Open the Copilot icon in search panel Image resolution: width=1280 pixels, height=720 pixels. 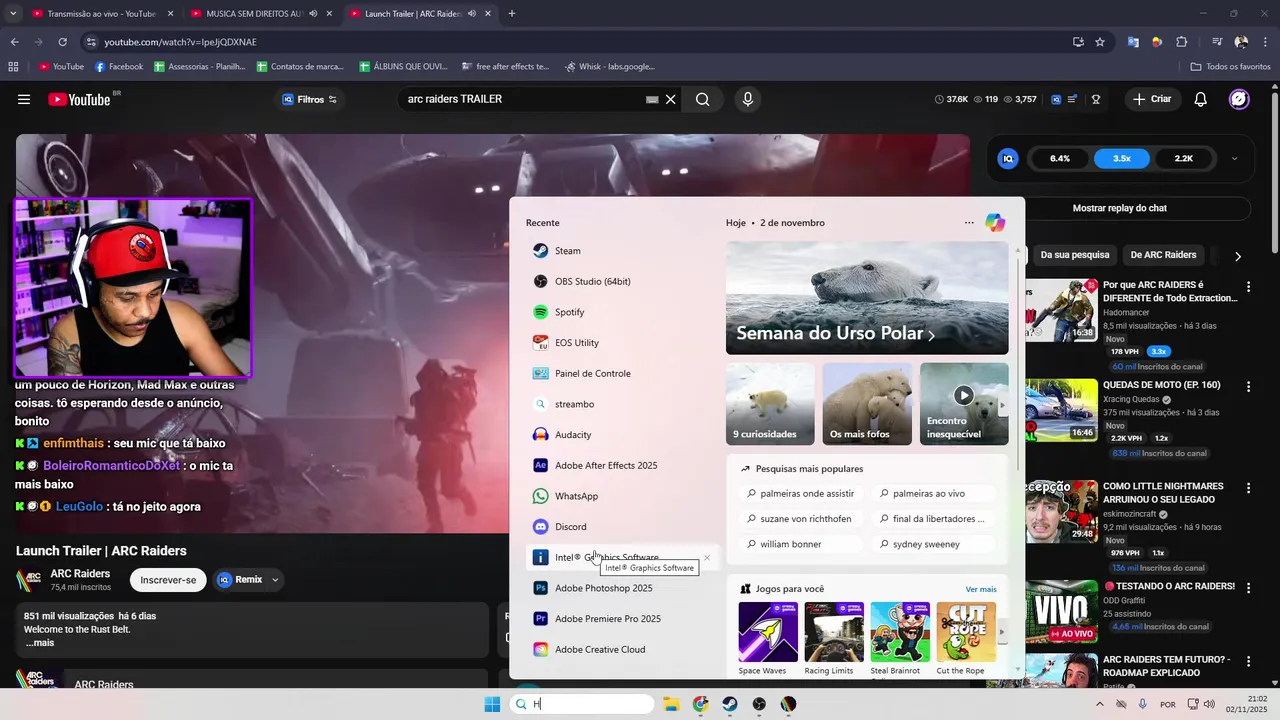pyautogui.click(x=995, y=222)
